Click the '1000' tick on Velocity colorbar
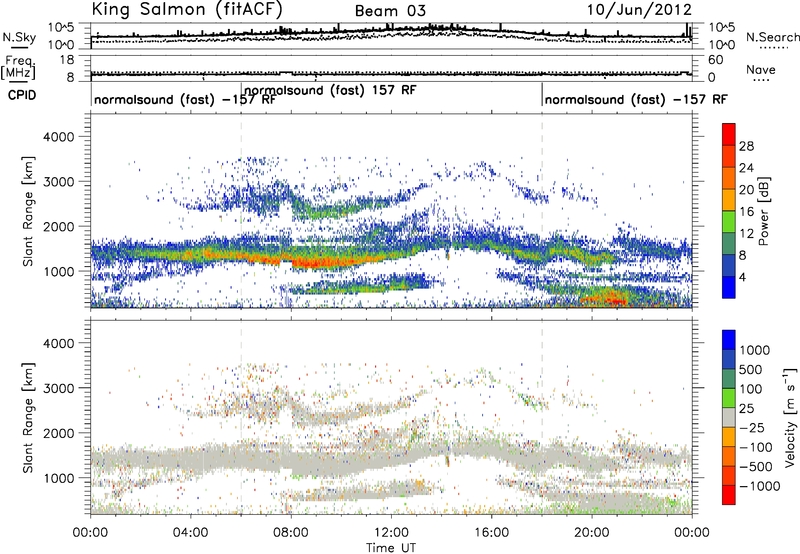The height and width of the screenshot is (554, 800). (754, 350)
